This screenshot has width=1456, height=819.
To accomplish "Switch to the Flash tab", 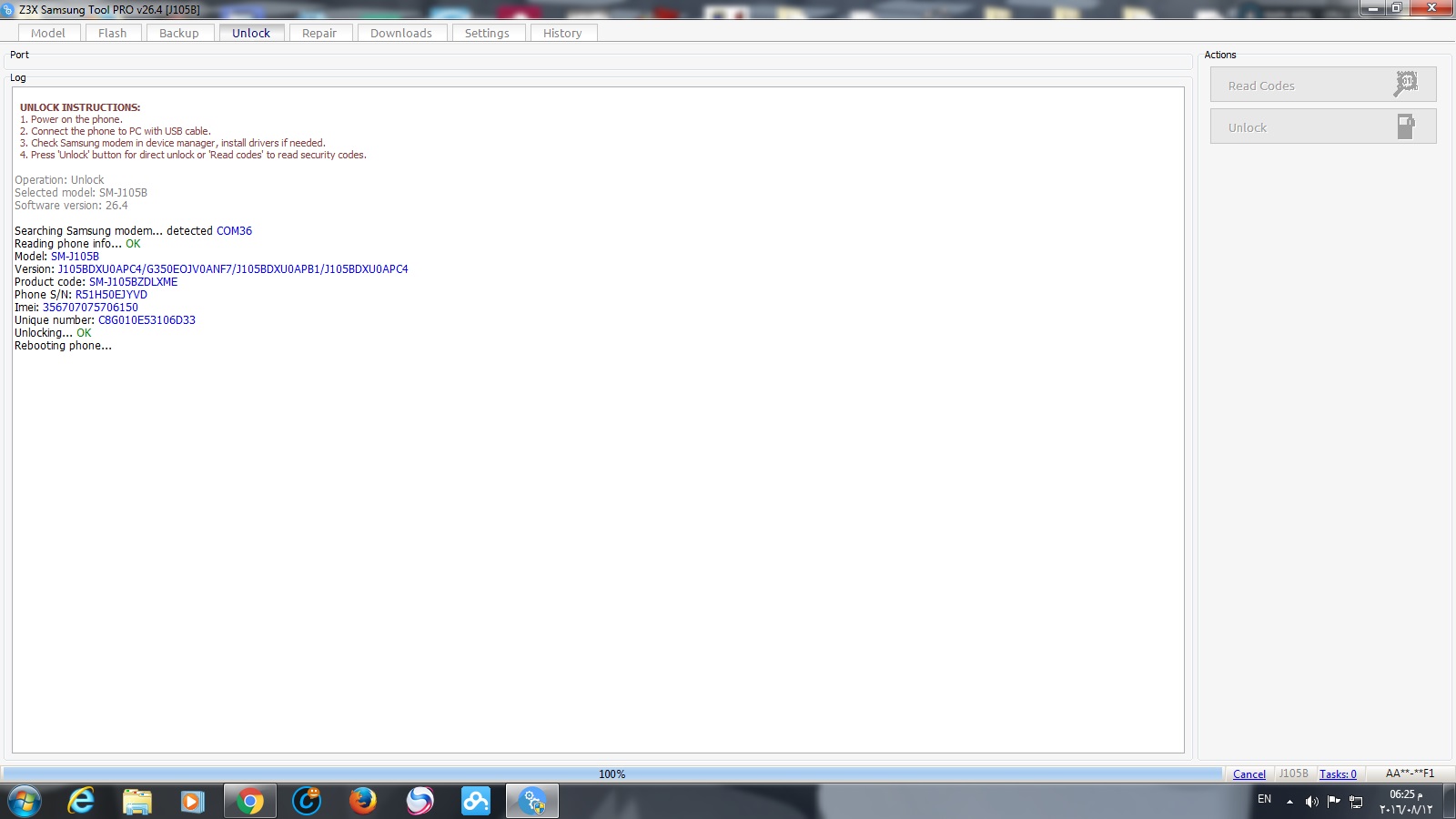I will tap(113, 33).
